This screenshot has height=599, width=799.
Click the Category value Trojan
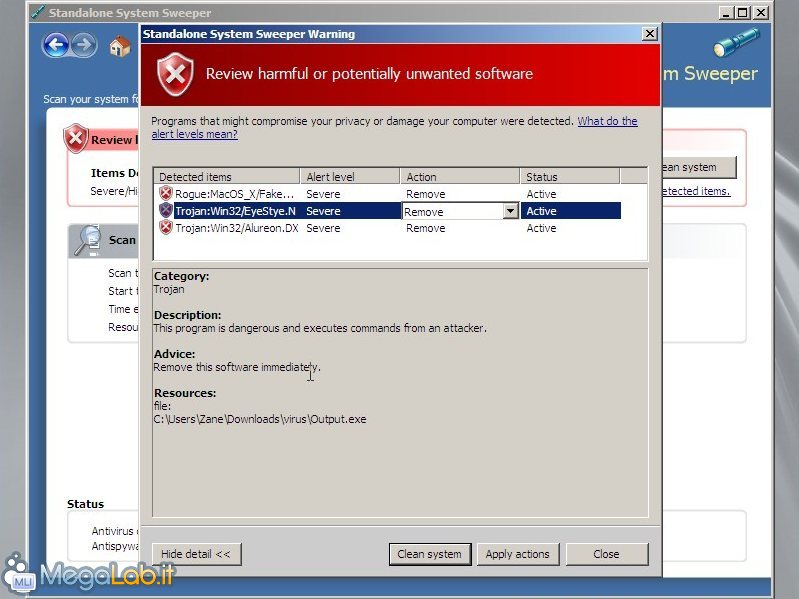[x=169, y=289]
